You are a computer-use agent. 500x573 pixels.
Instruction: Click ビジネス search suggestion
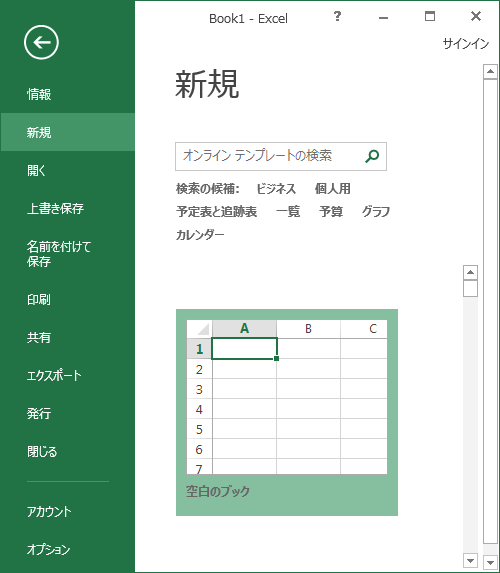pyautogui.click(x=276, y=189)
